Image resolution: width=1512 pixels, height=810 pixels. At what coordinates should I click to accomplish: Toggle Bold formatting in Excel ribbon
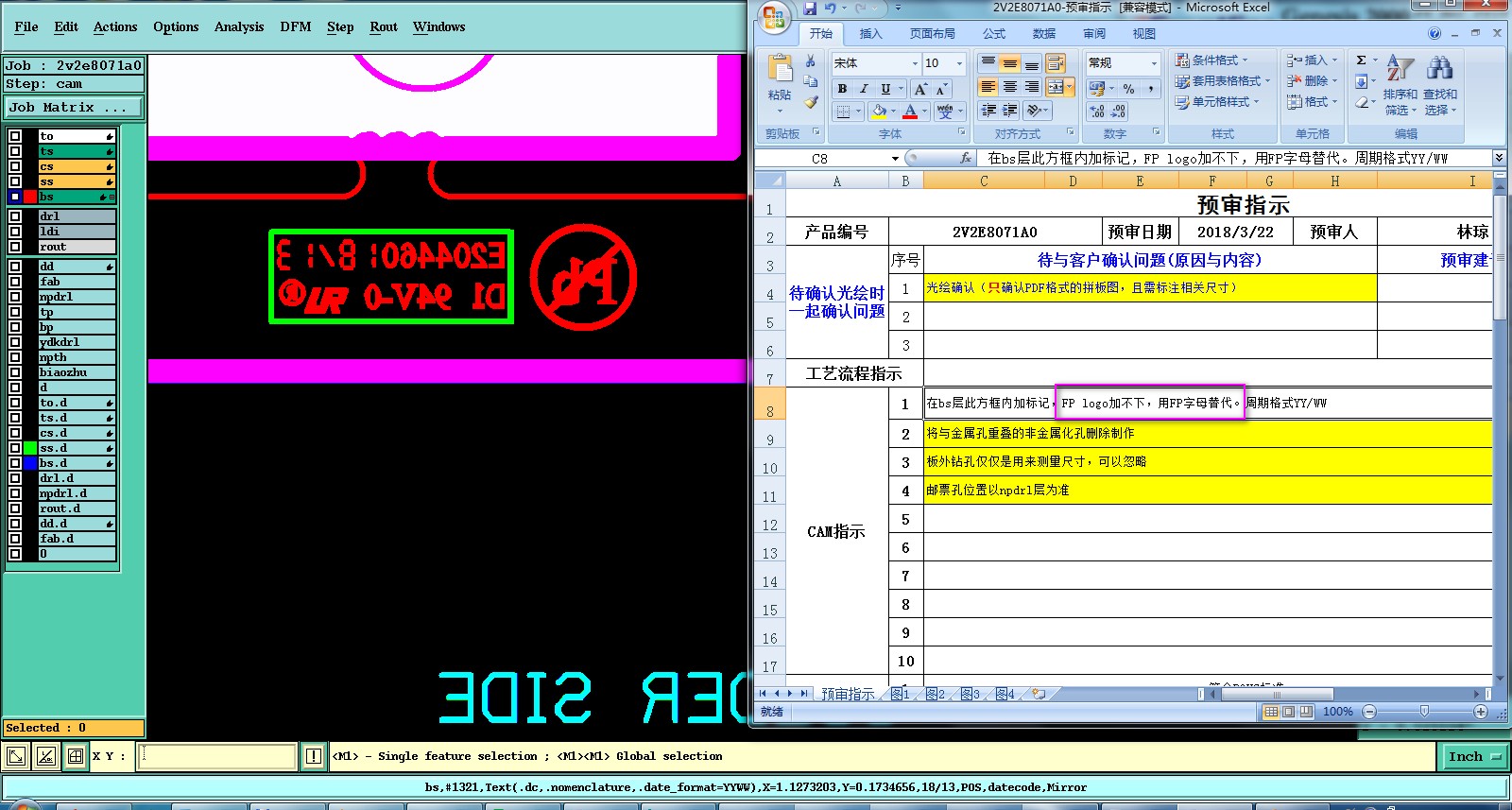click(x=842, y=89)
